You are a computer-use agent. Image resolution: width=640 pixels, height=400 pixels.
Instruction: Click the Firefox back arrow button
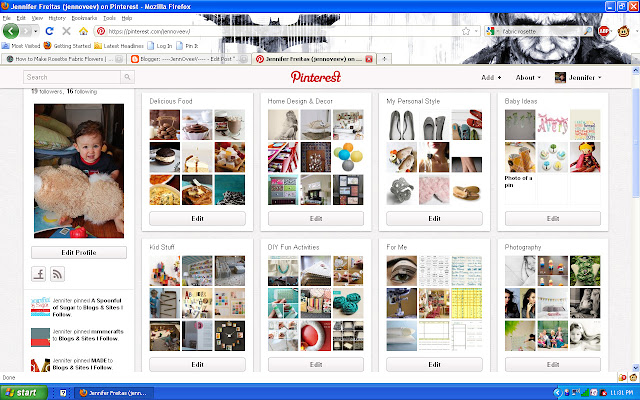pos(11,31)
